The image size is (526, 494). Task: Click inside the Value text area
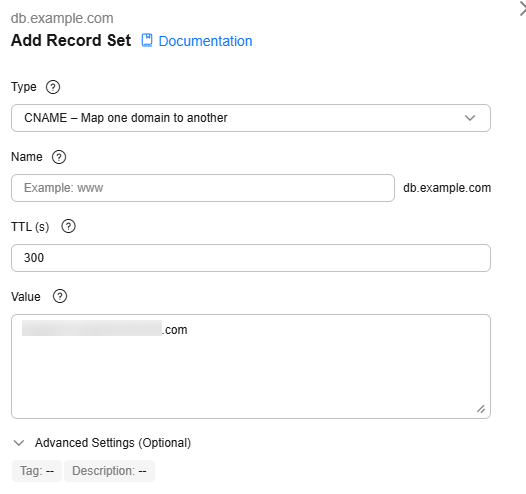[x=251, y=366]
